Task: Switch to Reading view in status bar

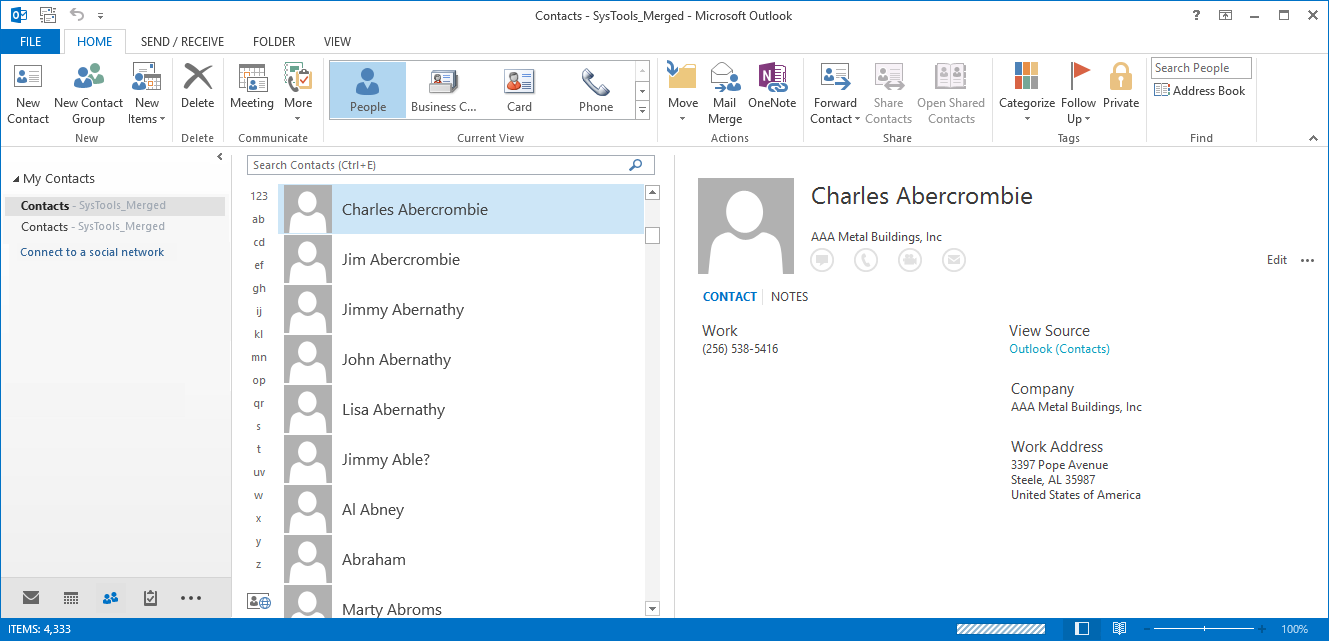Action: (x=1119, y=629)
